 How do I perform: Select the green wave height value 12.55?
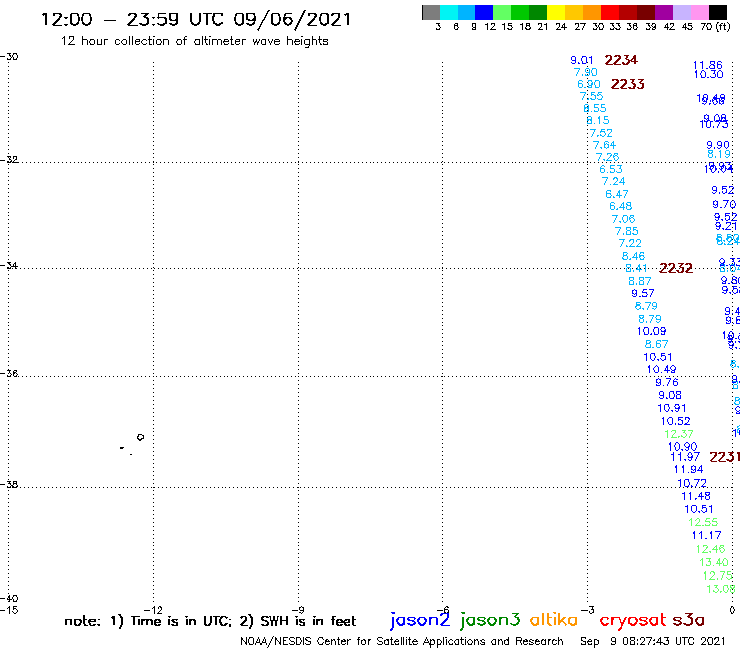[x=703, y=522]
